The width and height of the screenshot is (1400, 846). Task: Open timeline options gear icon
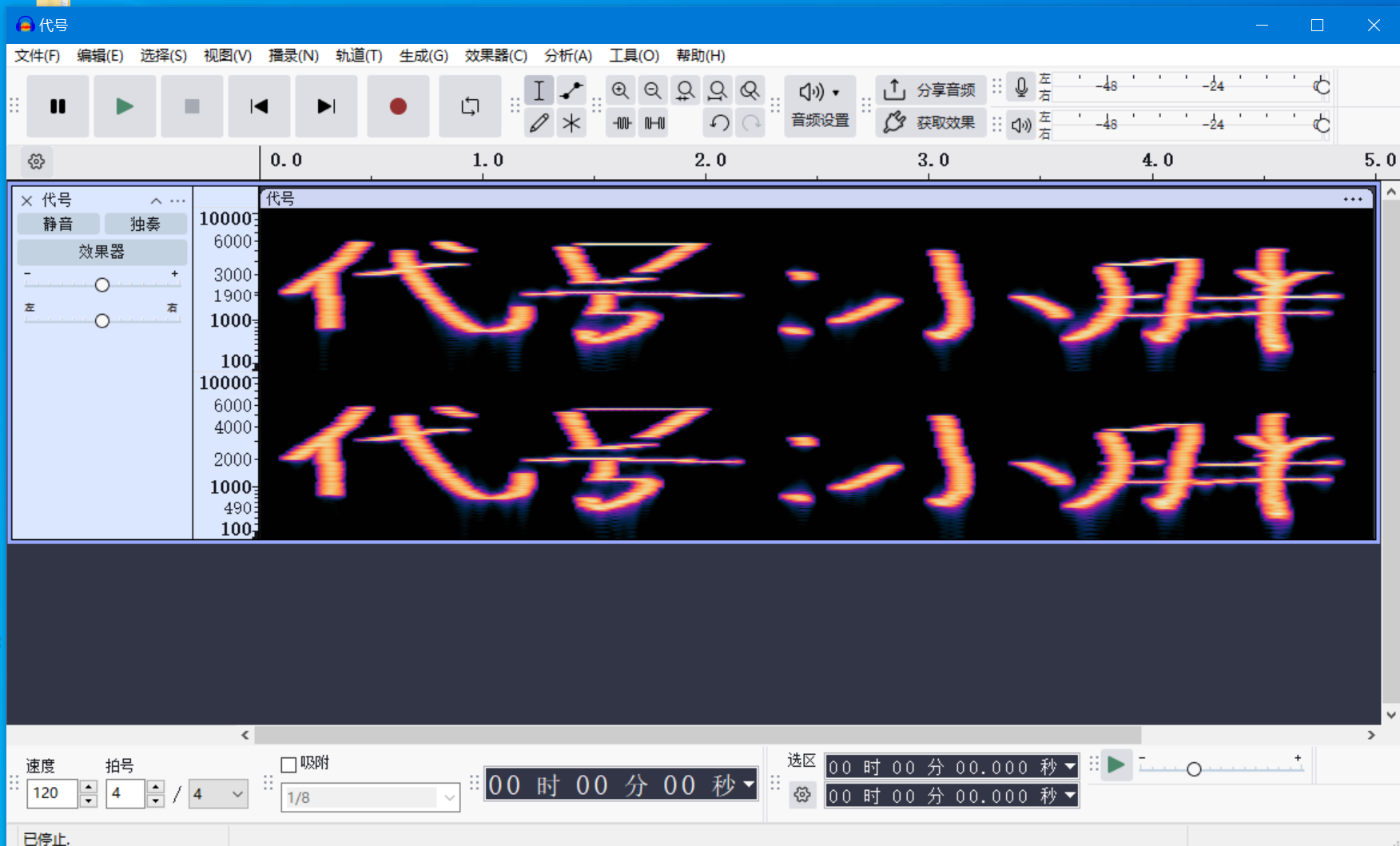[x=36, y=161]
